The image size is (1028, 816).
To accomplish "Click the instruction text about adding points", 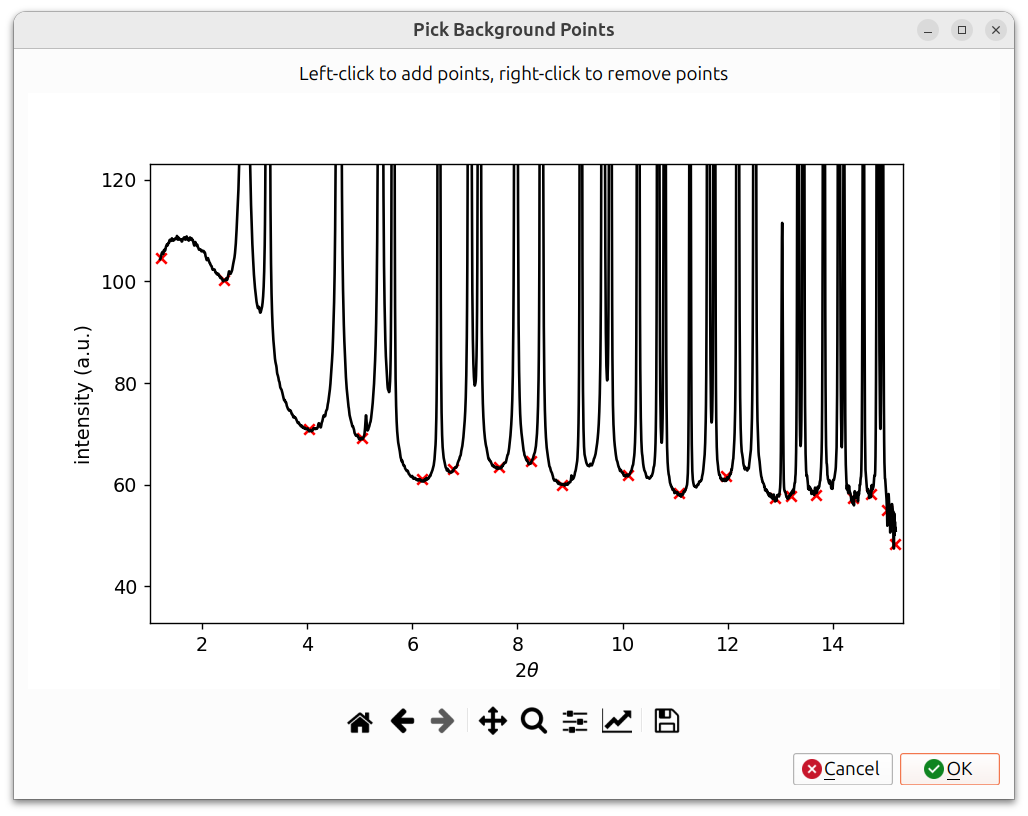I will click(513, 73).
